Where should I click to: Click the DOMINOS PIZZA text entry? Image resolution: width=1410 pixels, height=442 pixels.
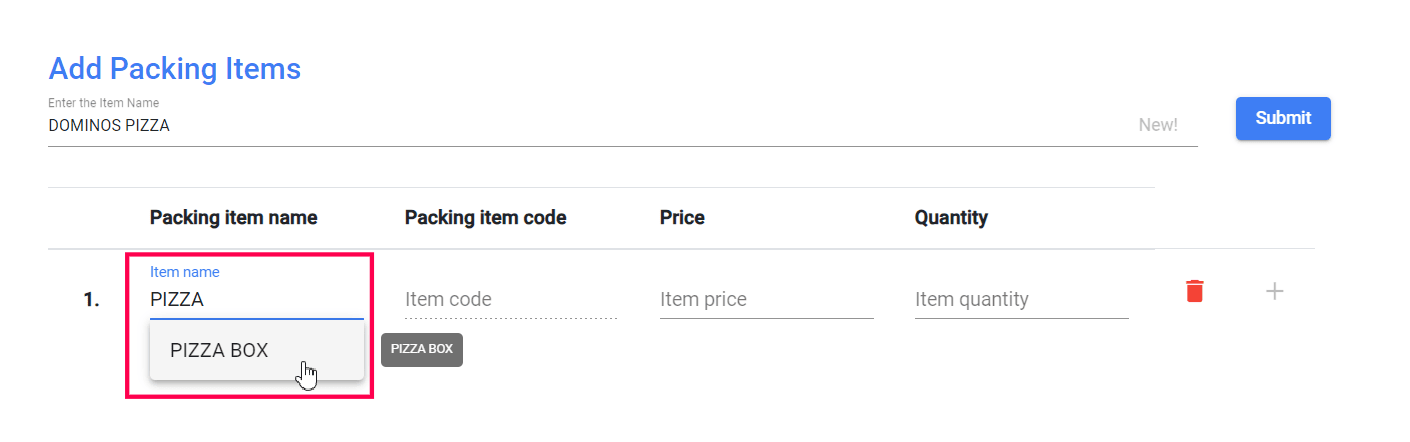tap(109, 126)
